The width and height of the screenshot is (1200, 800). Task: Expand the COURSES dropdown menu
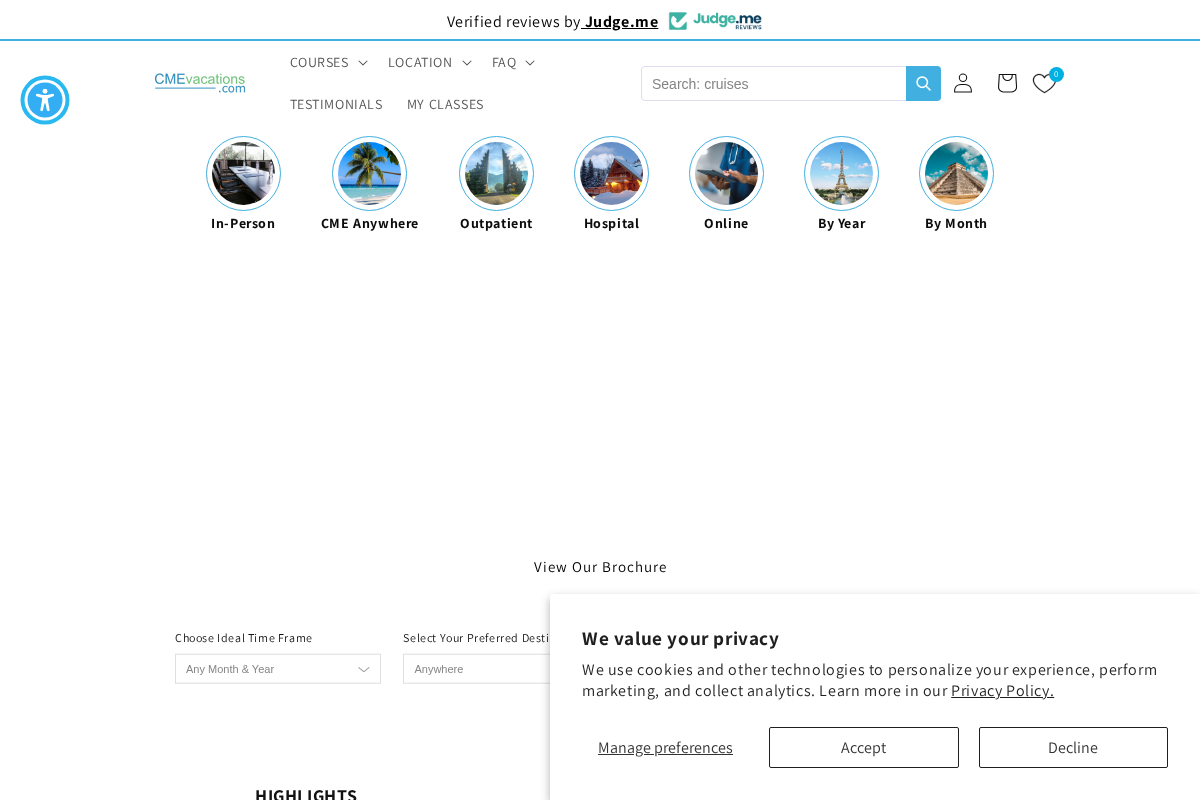click(x=328, y=62)
